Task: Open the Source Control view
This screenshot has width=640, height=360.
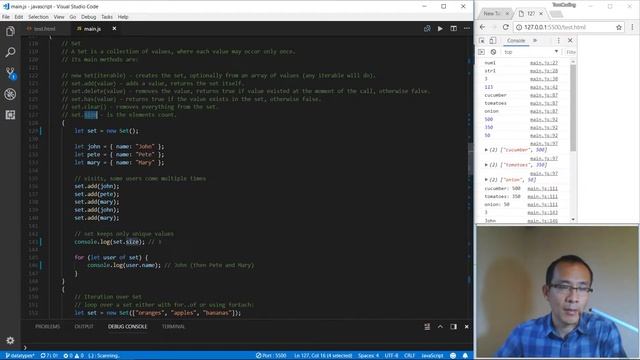Action: click(10, 73)
